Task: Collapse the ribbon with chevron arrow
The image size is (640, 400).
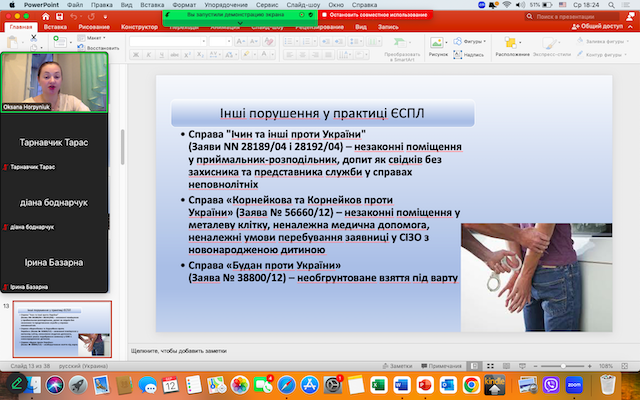Action: 630,27
